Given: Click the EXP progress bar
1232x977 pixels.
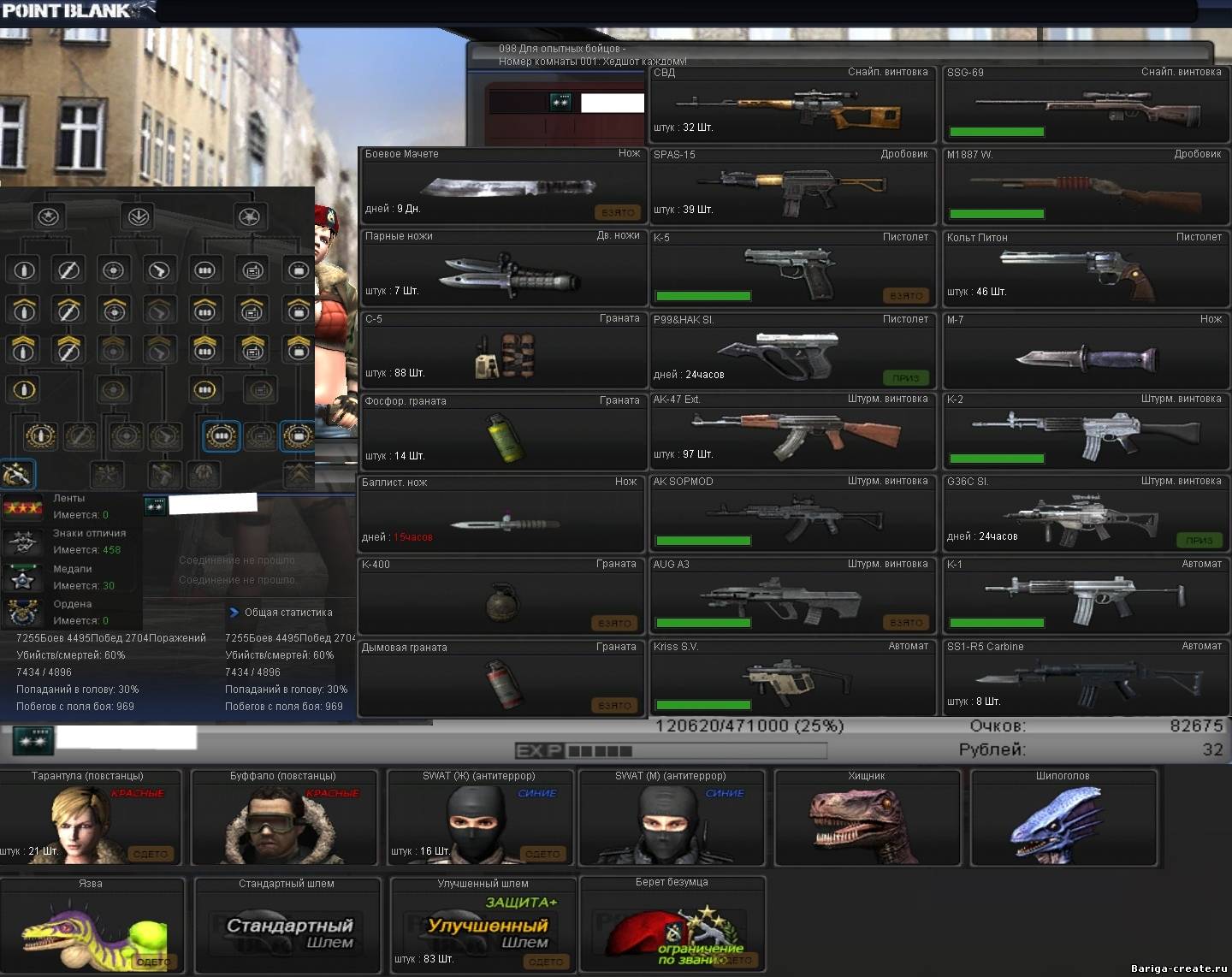Looking at the screenshot, I should tap(671, 751).
